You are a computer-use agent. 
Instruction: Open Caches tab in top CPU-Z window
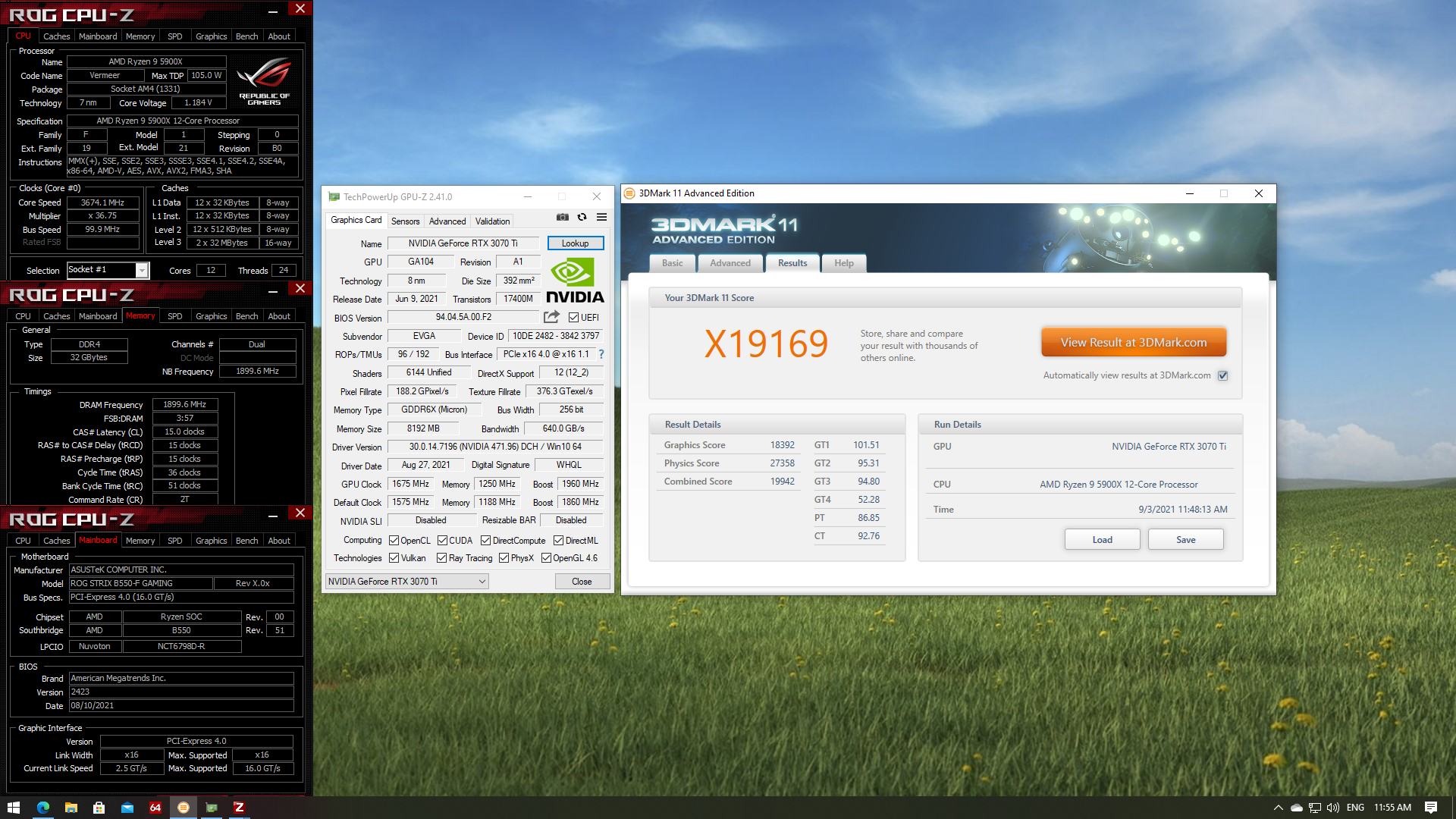tap(56, 36)
